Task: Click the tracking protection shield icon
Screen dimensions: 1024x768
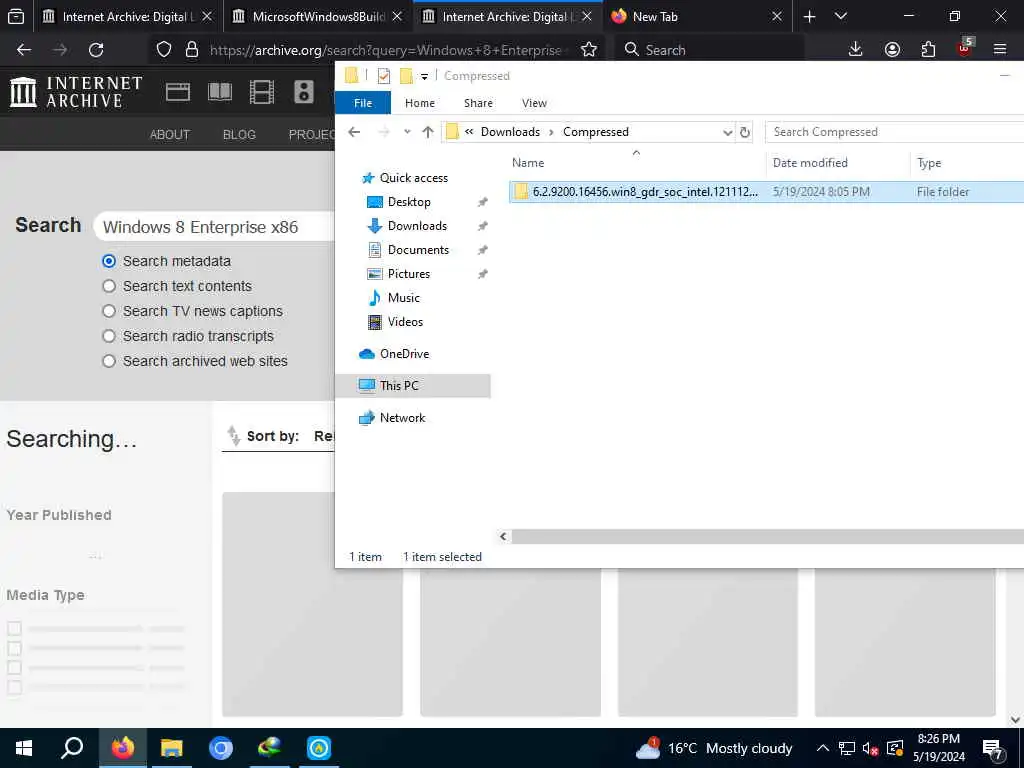Action: (x=164, y=50)
